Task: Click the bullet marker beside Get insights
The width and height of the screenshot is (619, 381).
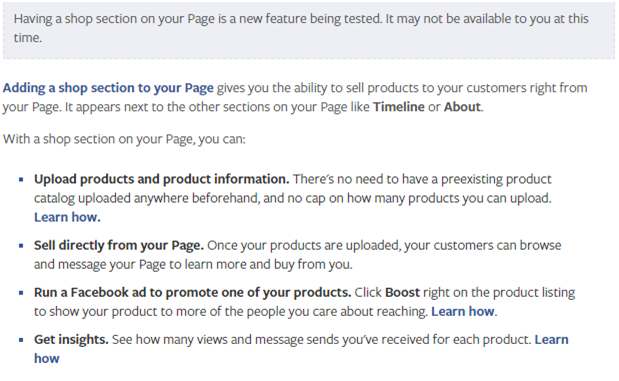Action: point(21,340)
